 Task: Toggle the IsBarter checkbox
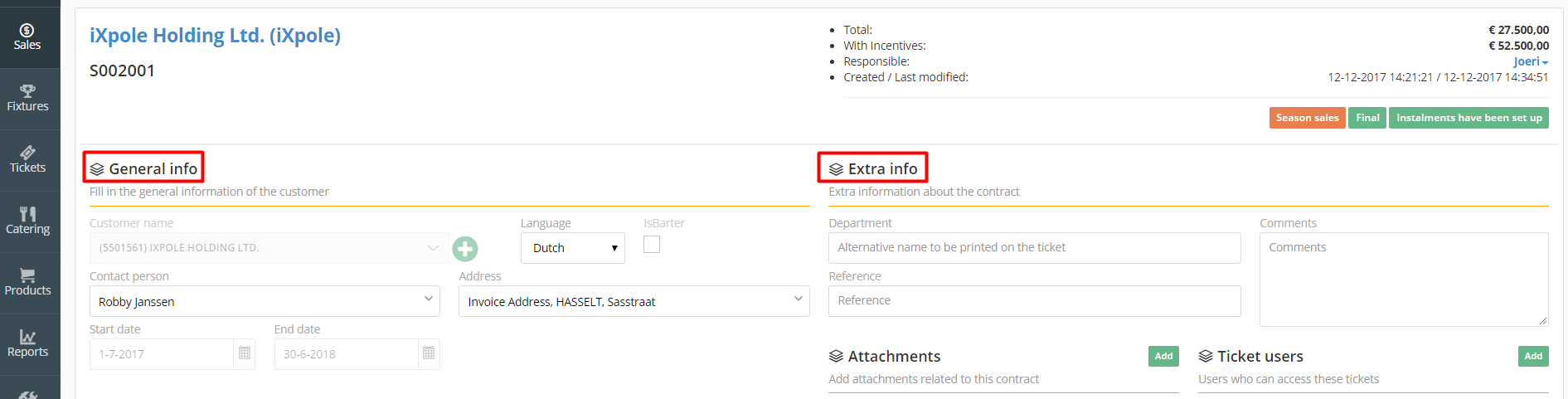(652, 244)
